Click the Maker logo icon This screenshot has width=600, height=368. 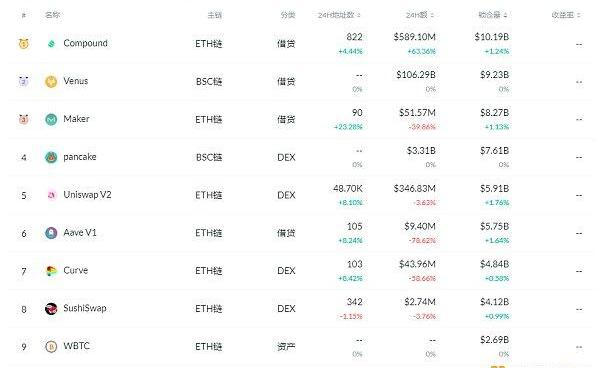tap(51, 119)
